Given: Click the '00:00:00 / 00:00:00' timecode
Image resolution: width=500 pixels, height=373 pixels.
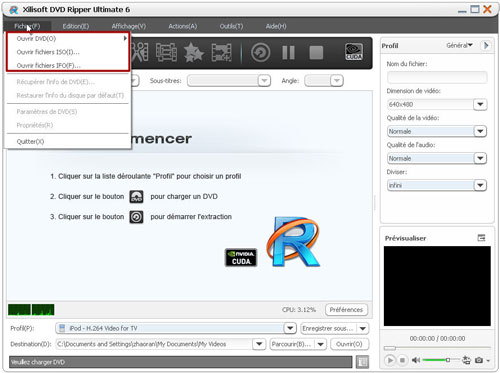Looking at the screenshot, I should click(437, 338).
